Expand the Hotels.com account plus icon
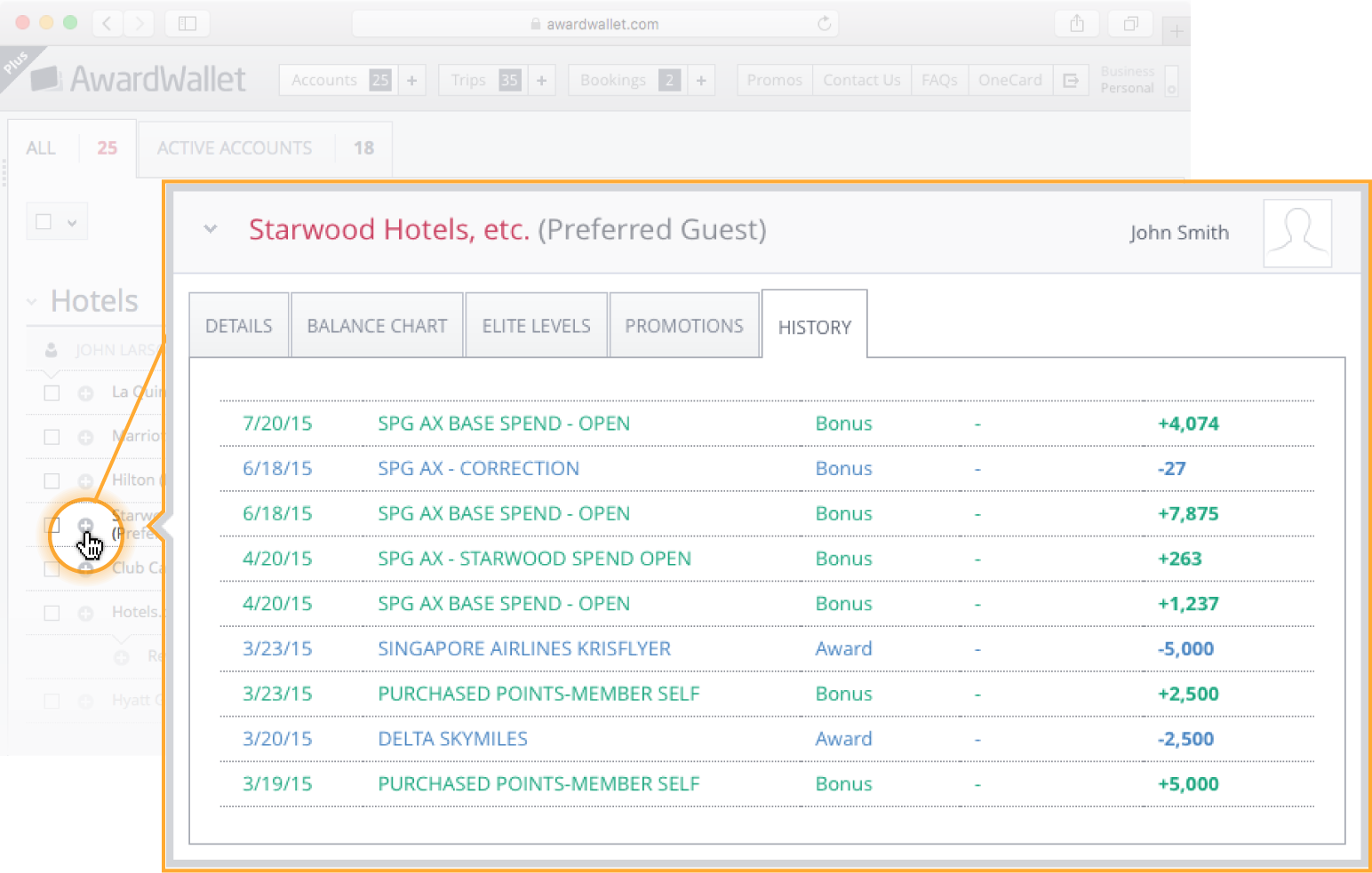Viewport: 1372px width, 873px height. 85,613
